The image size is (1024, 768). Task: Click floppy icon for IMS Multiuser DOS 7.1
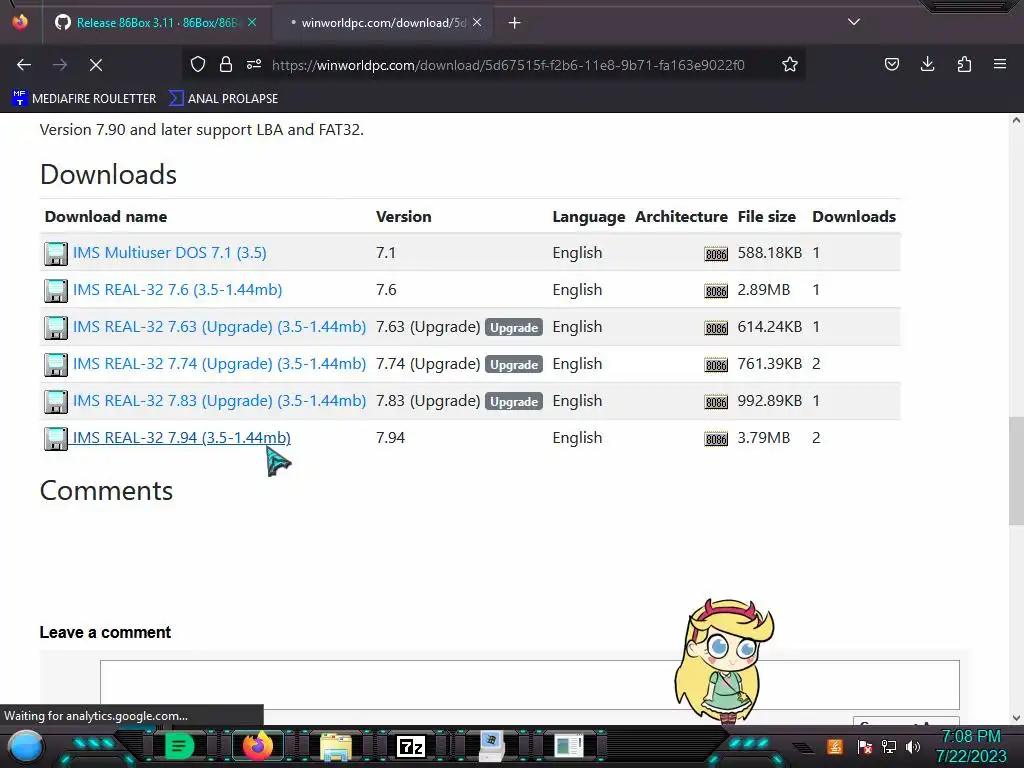click(56, 253)
